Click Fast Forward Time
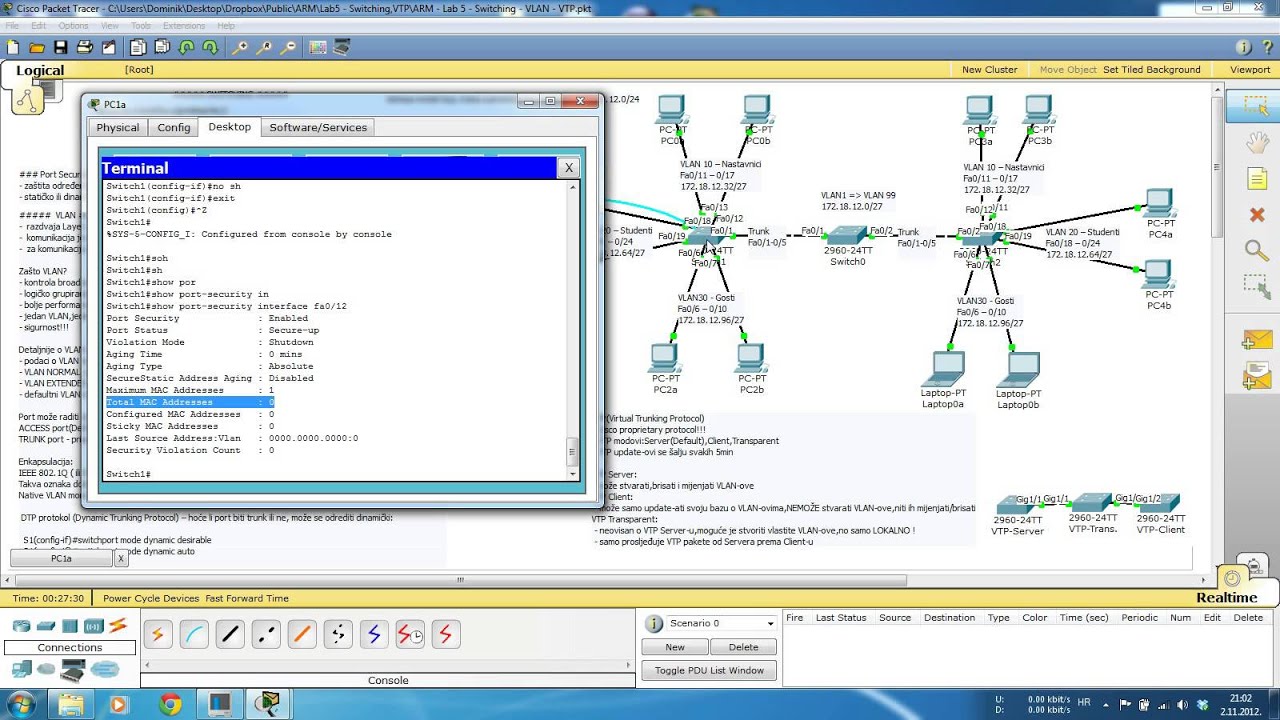 (x=247, y=598)
